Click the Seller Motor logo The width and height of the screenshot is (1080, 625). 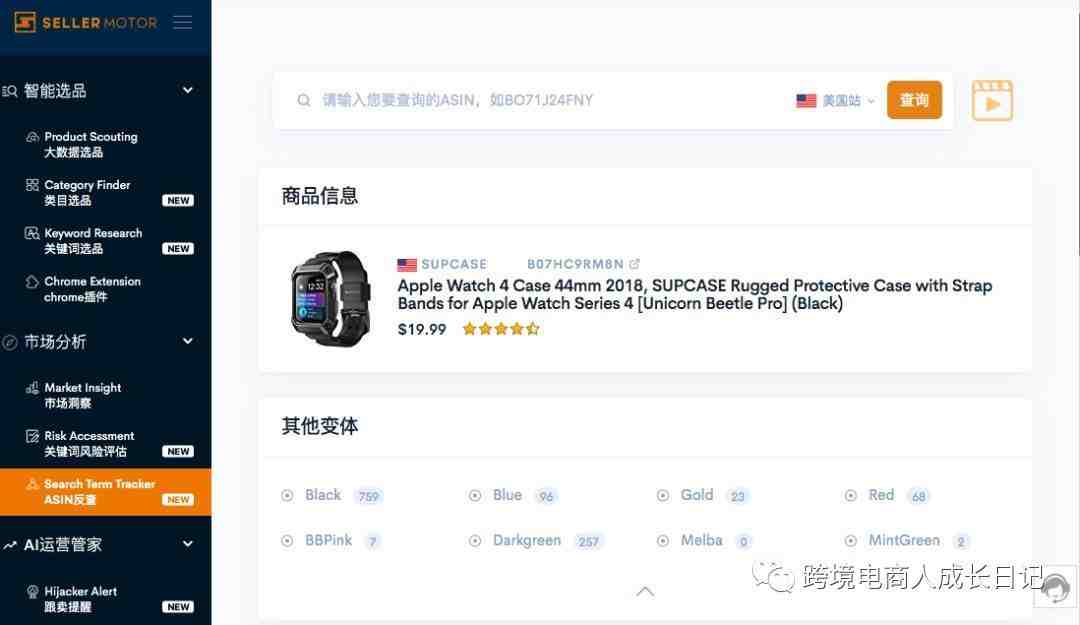click(x=86, y=23)
